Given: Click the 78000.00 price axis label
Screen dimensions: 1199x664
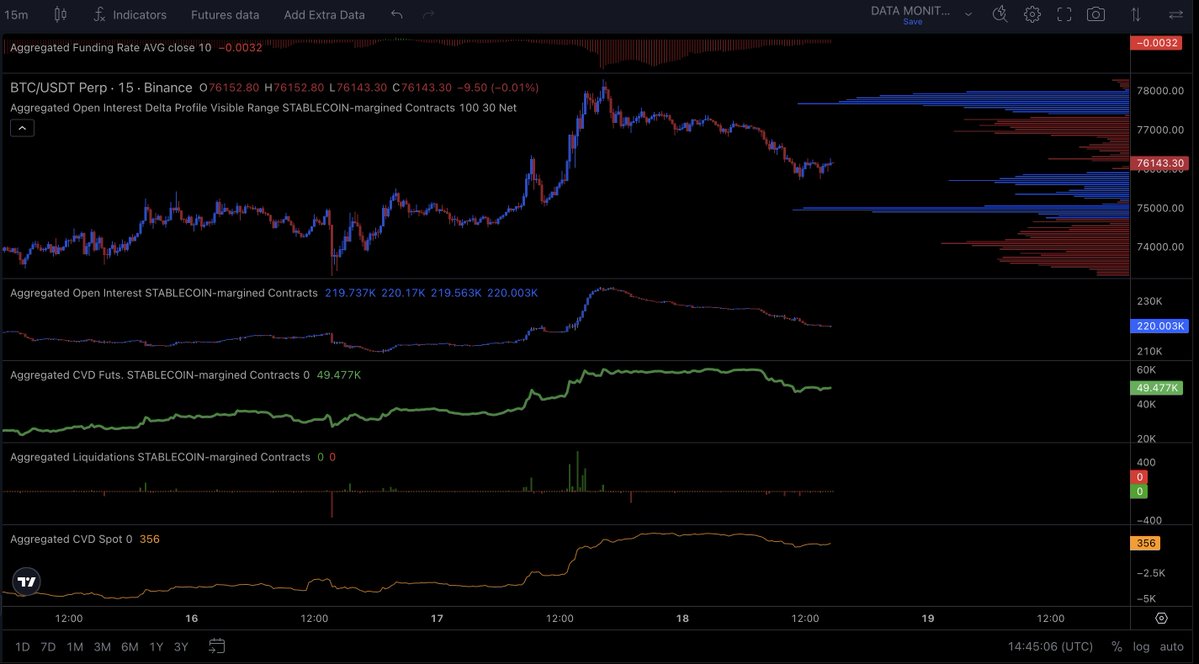Looking at the screenshot, I should [x=1161, y=90].
